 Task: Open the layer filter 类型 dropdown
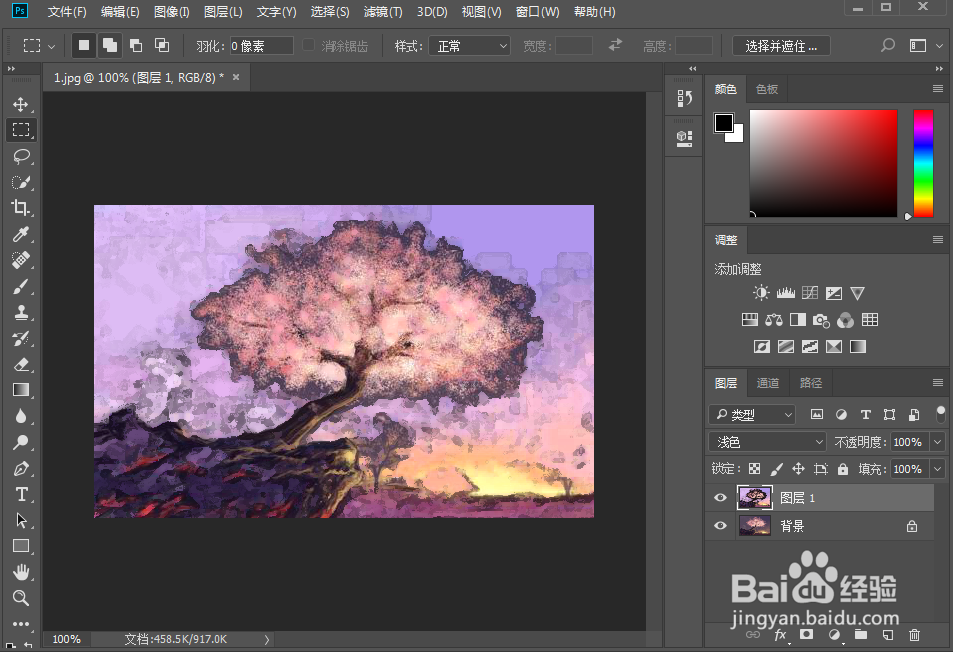pos(752,414)
